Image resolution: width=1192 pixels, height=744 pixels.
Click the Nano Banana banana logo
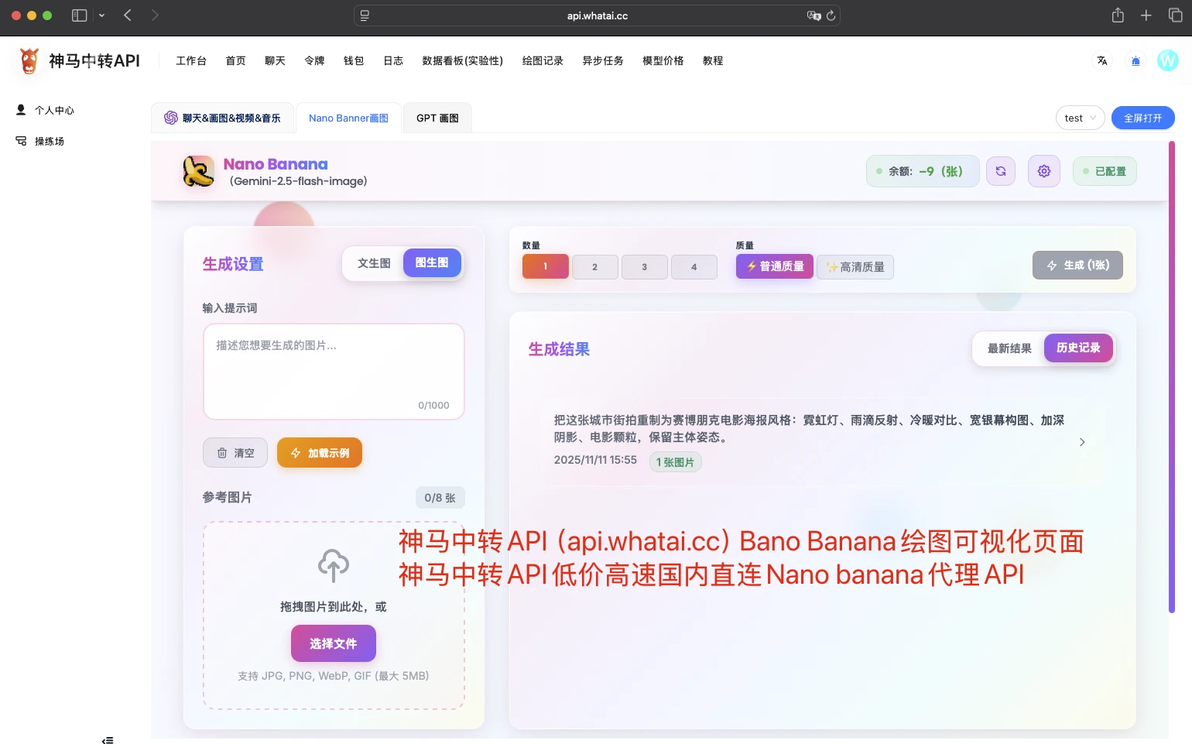point(198,172)
